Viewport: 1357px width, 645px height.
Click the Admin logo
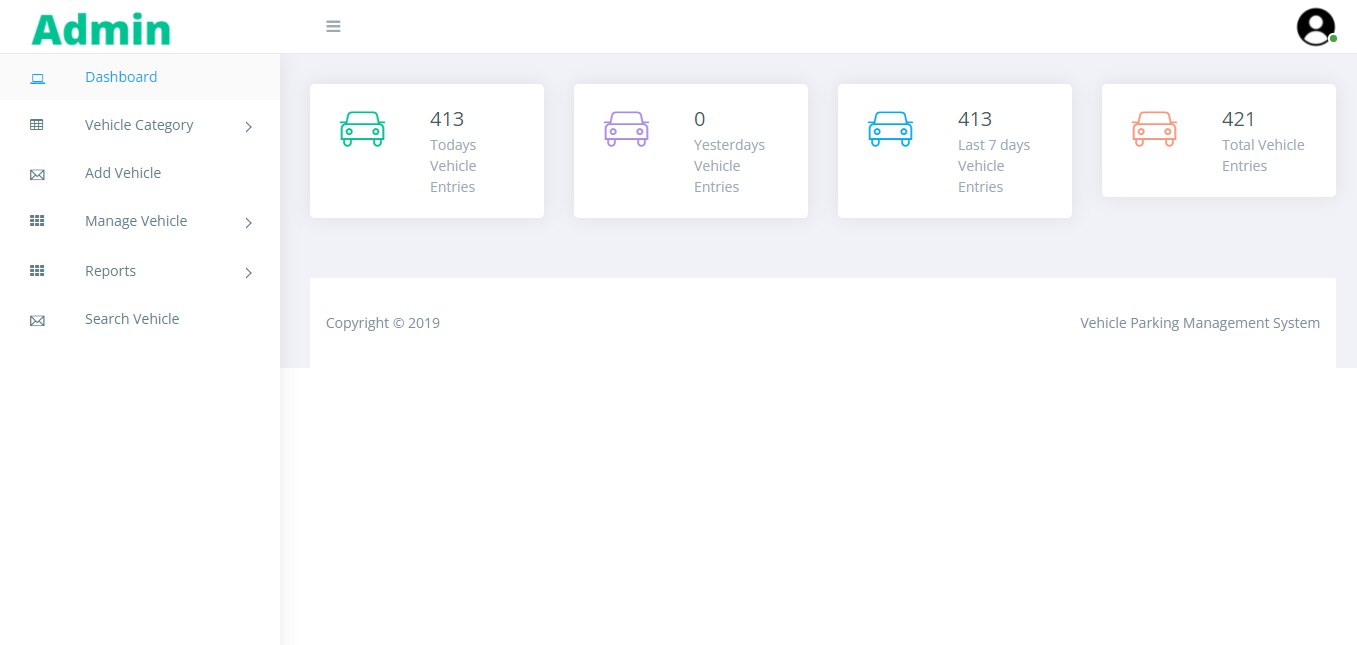[x=101, y=30]
